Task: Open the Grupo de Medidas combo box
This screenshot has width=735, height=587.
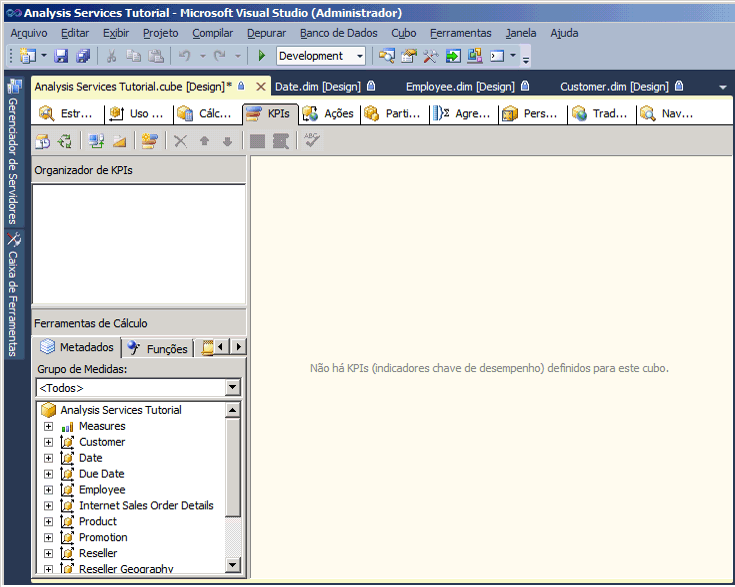Action: point(233,388)
